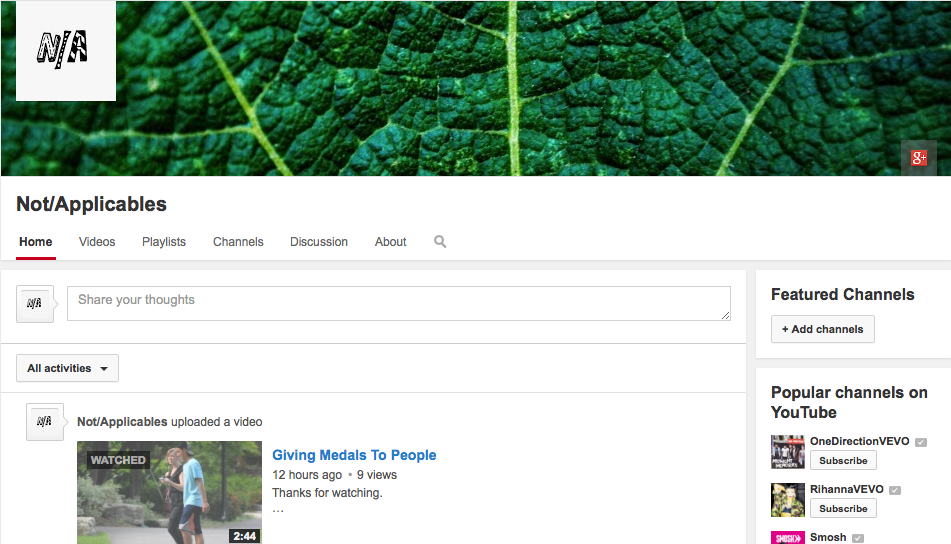Click RihannaVEVO channel name
The image size is (951, 544).
pos(847,489)
